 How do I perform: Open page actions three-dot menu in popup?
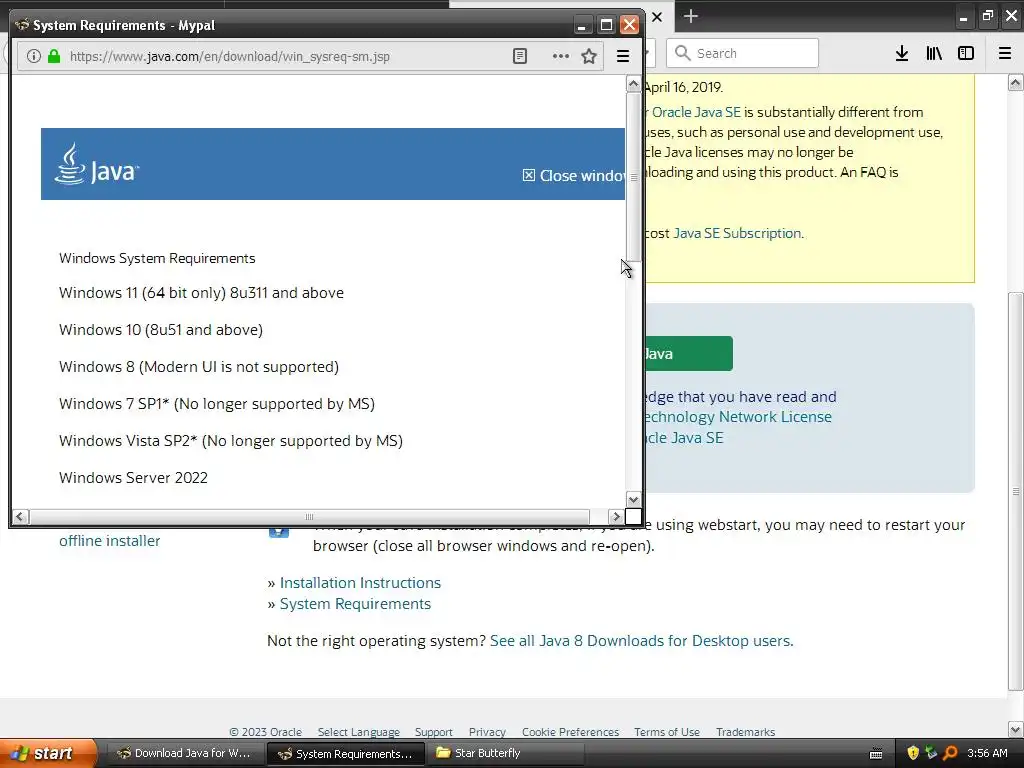point(560,56)
